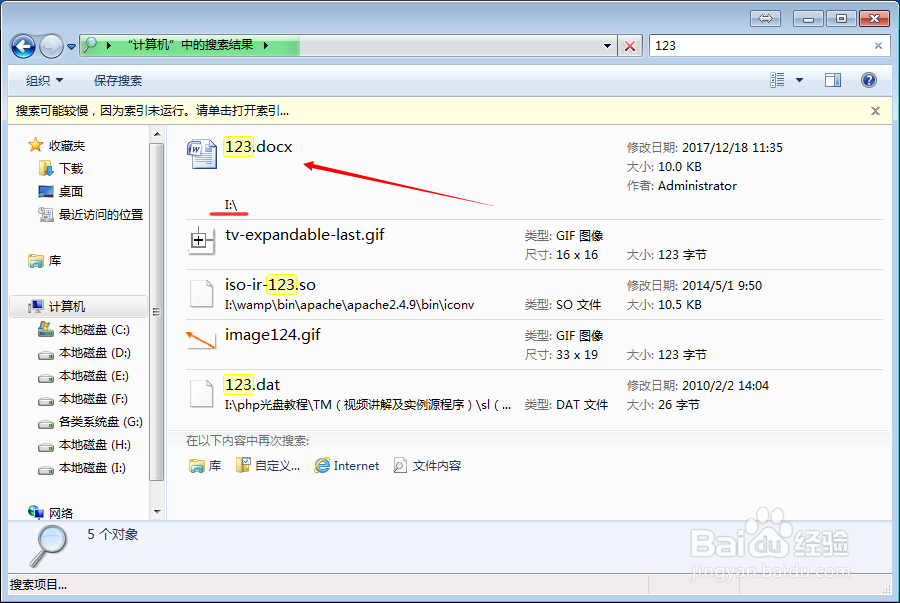Open Explorer help via question mark icon

pyautogui.click(x=869, y=79)
